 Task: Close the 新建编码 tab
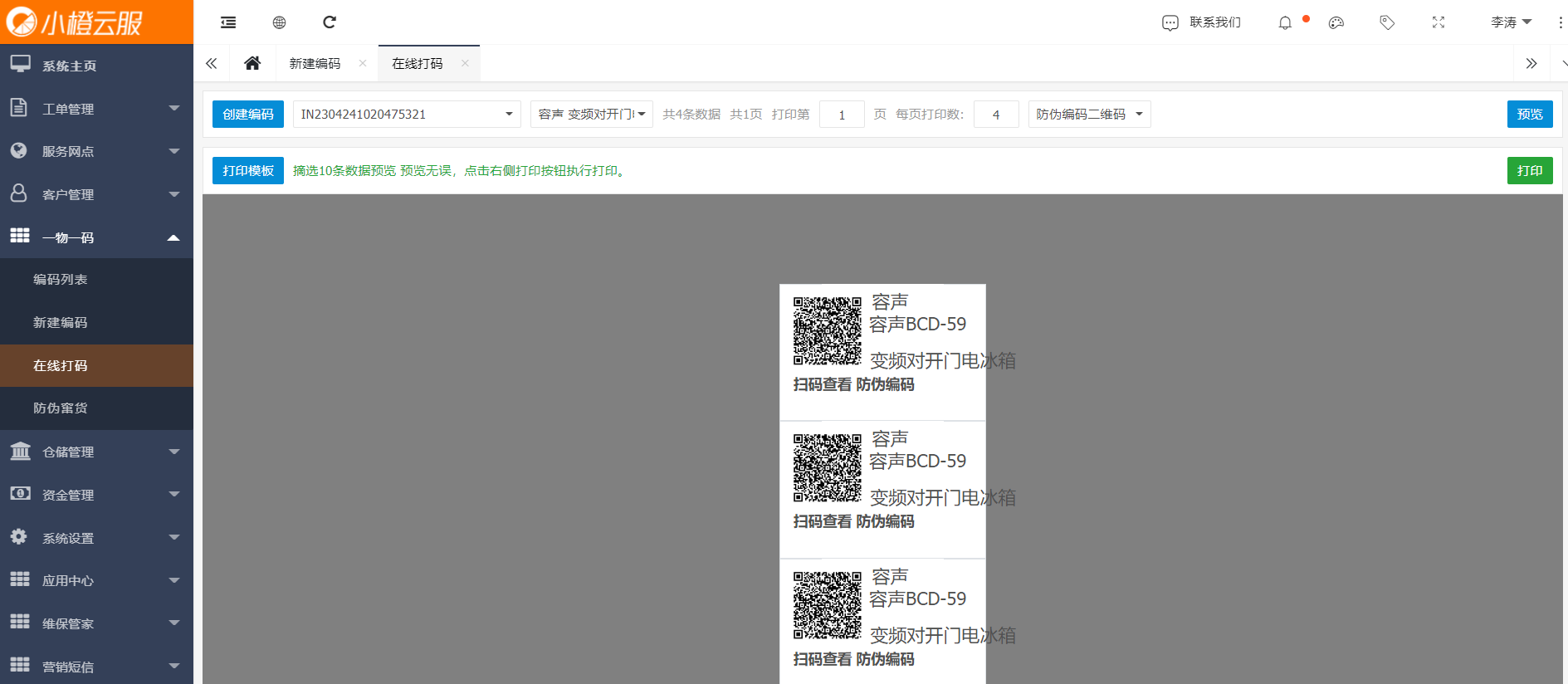pyautogui.click(x=363, y=63)
